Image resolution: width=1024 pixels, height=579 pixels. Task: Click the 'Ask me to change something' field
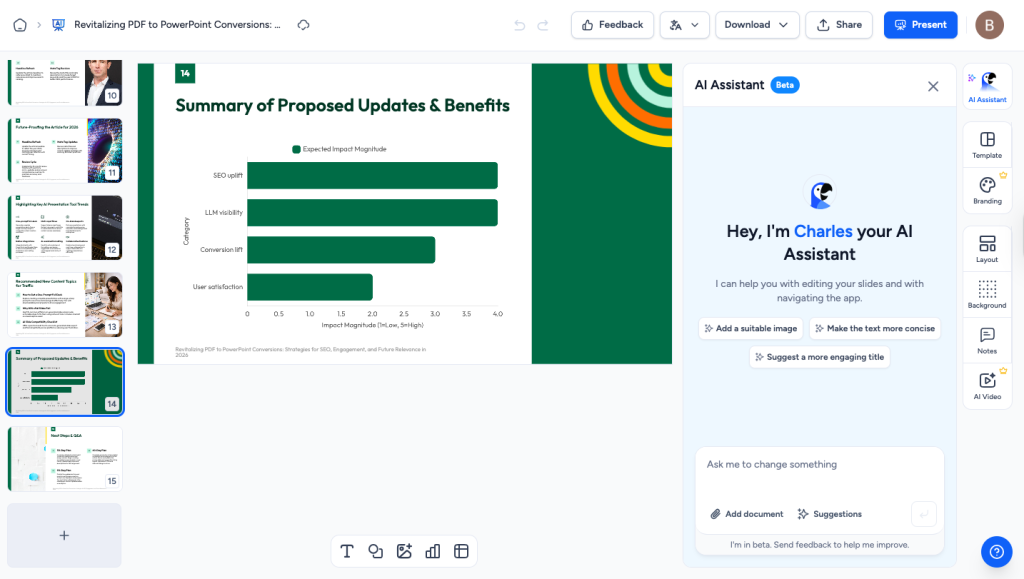(819, 465)
